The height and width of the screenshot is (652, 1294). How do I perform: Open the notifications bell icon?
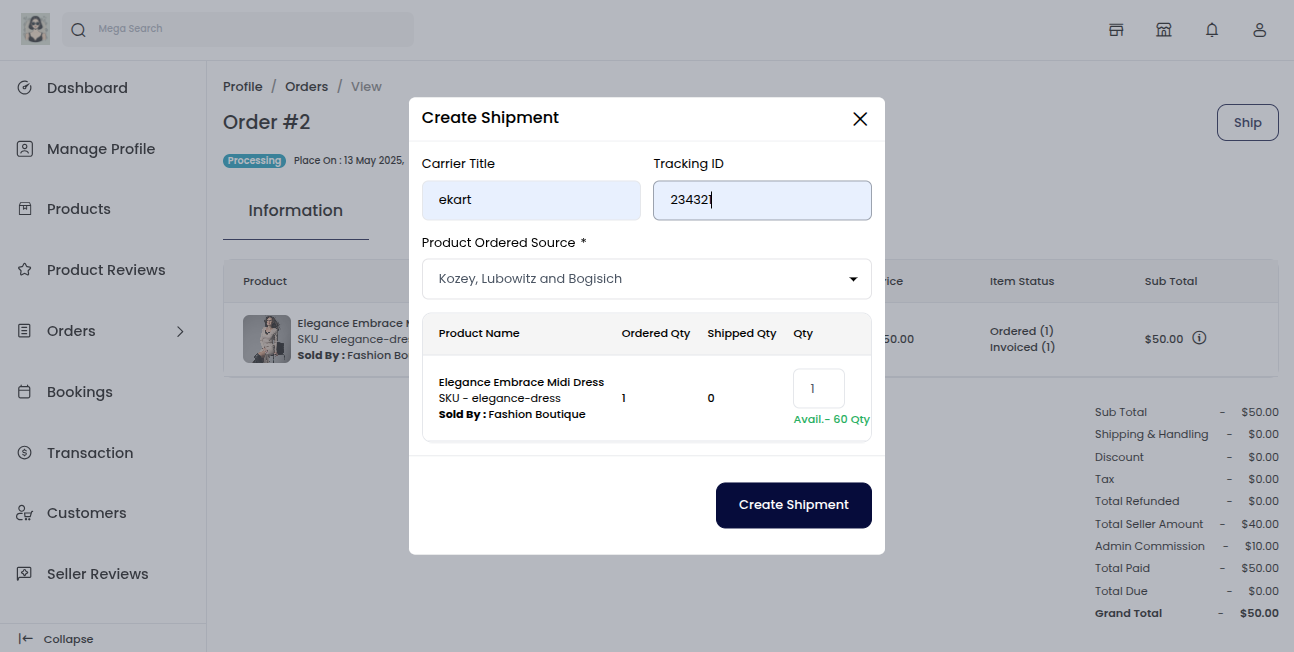click(1211, 29)
